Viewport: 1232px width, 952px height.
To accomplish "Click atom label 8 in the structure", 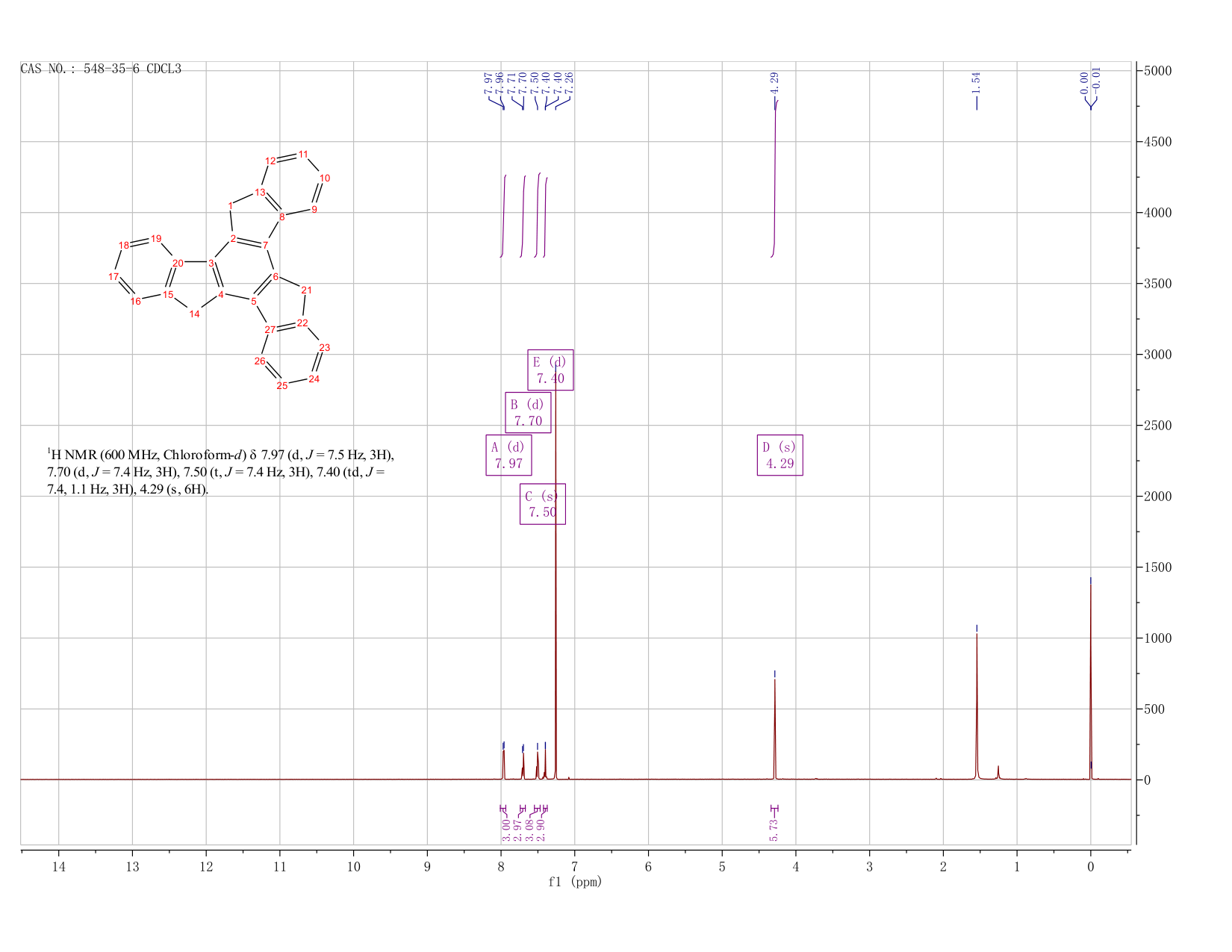I will [x=282, y=217].
